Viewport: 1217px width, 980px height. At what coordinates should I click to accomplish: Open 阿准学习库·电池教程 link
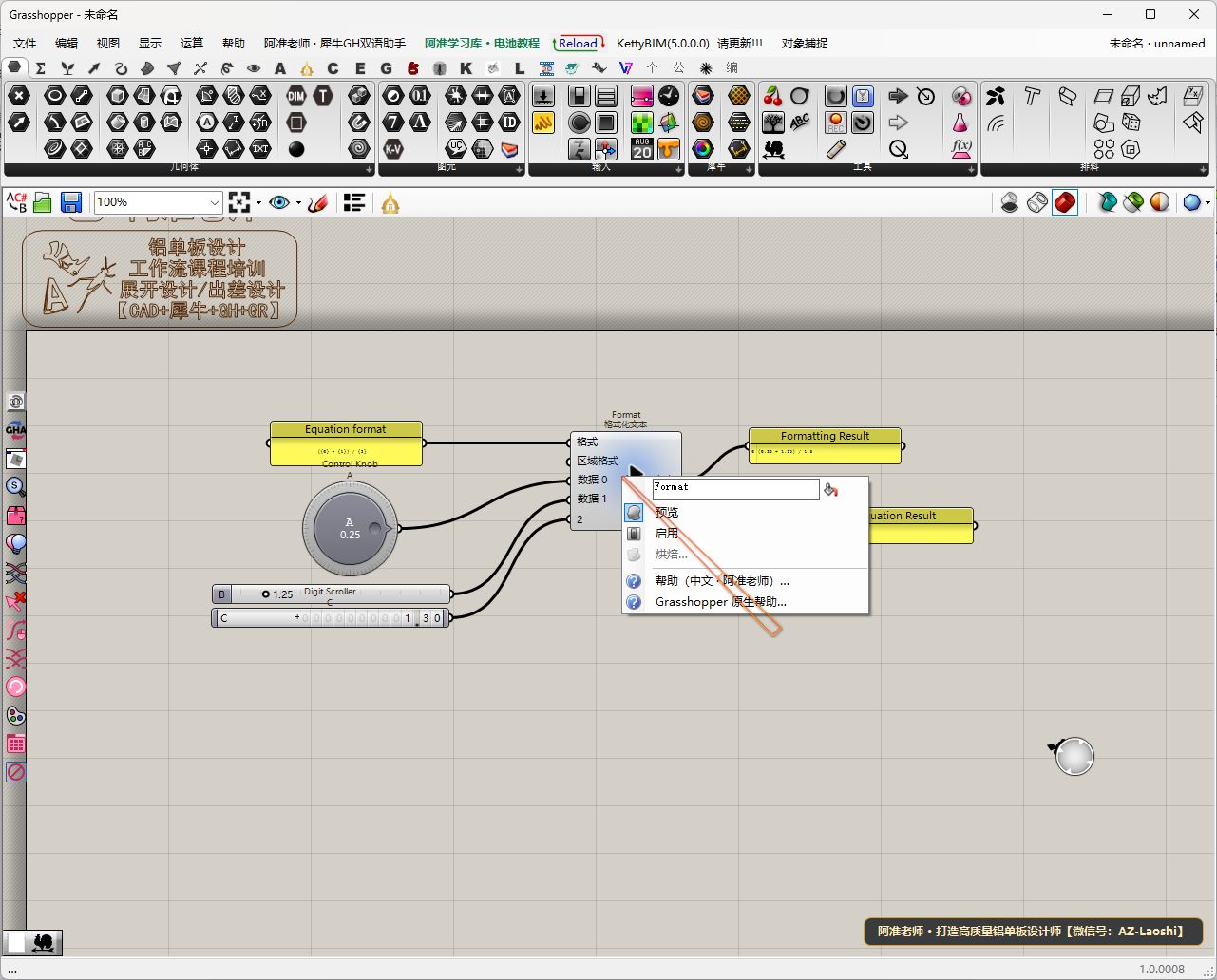tap(482, 44)
